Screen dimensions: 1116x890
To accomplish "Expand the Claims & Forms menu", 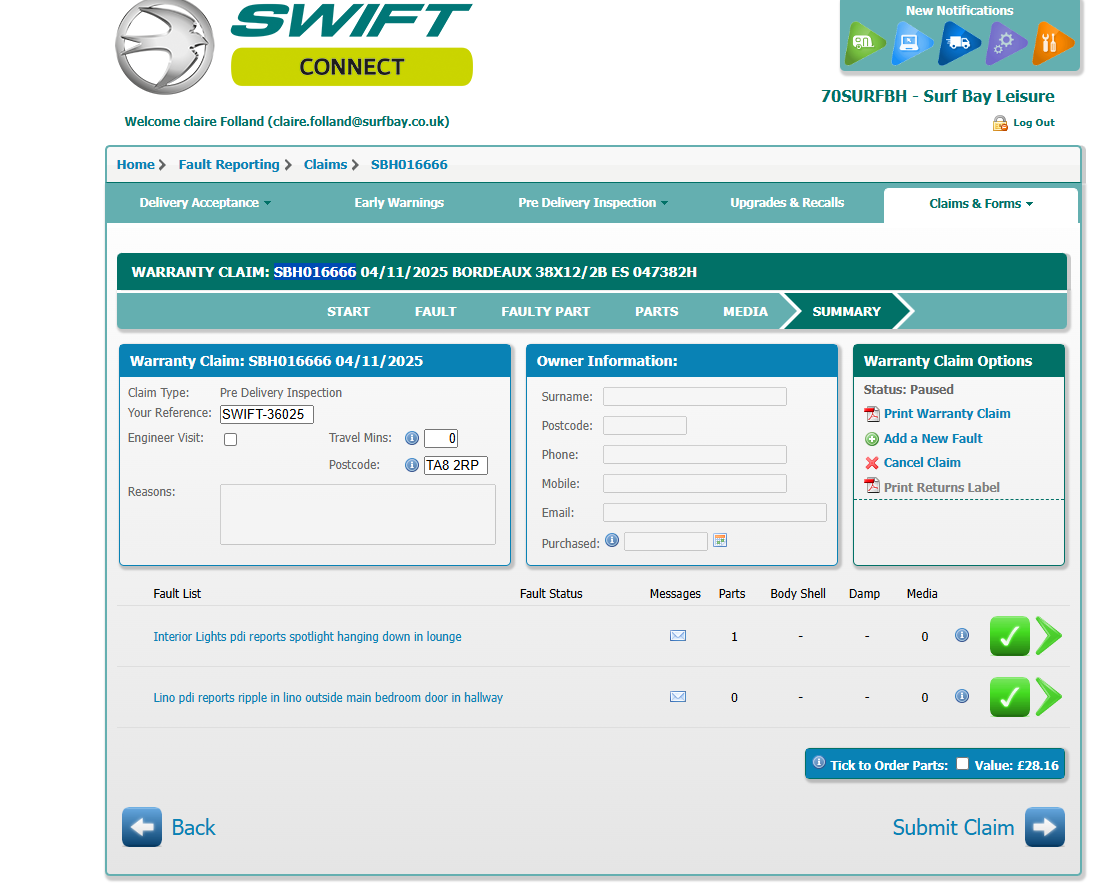I will coord(981,204).
